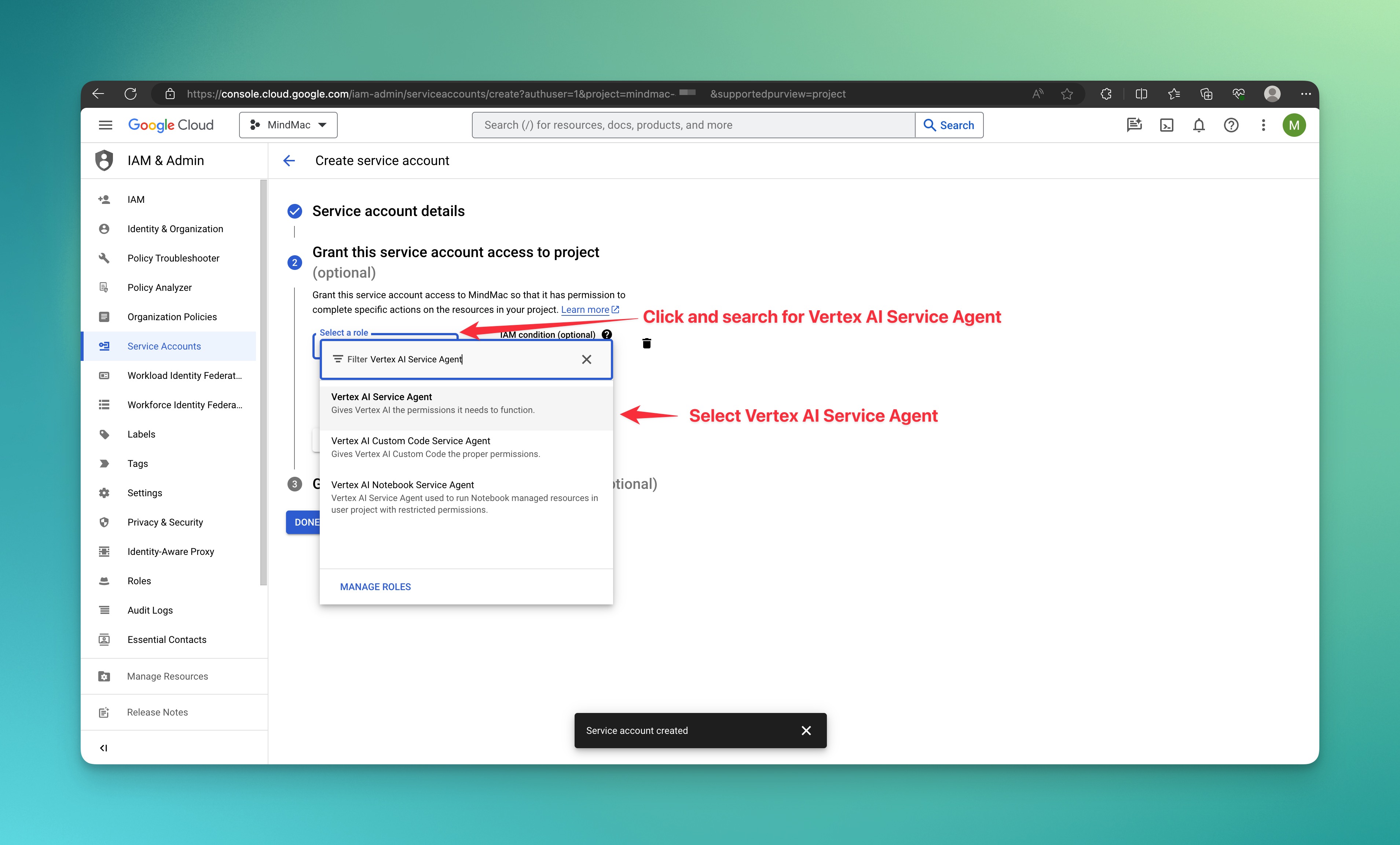Open the hamburger navigation menu

(106, 125)
